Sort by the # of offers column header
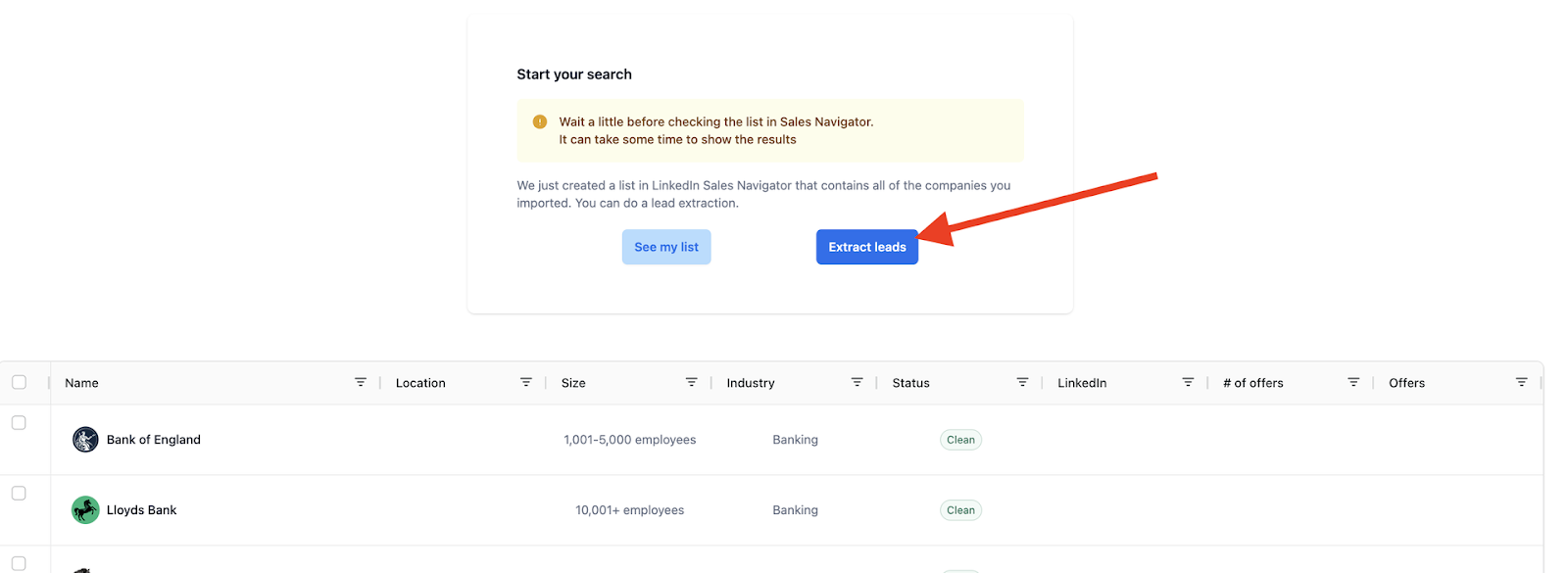1568x573 pixels. [1253, 383]
